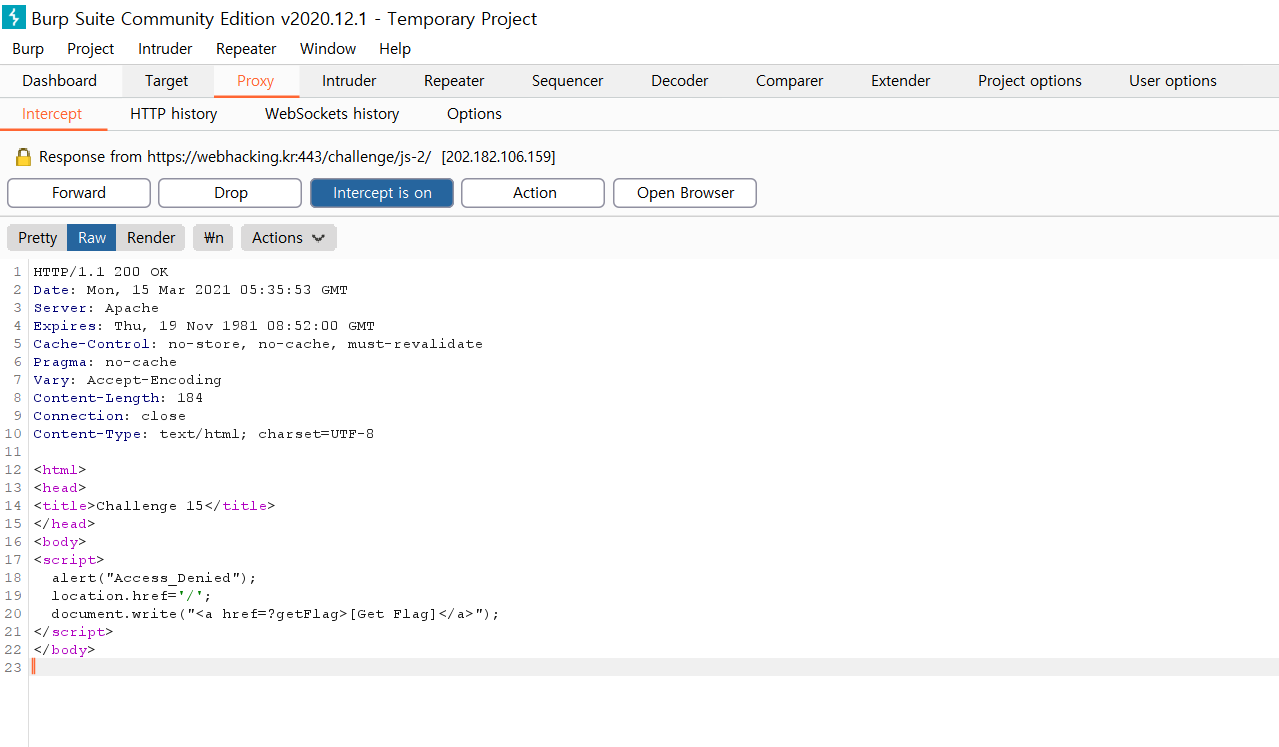The width and height of the screenshot is (1279, 747).
Task: Open the User options tab
Action: point(1173,81)
